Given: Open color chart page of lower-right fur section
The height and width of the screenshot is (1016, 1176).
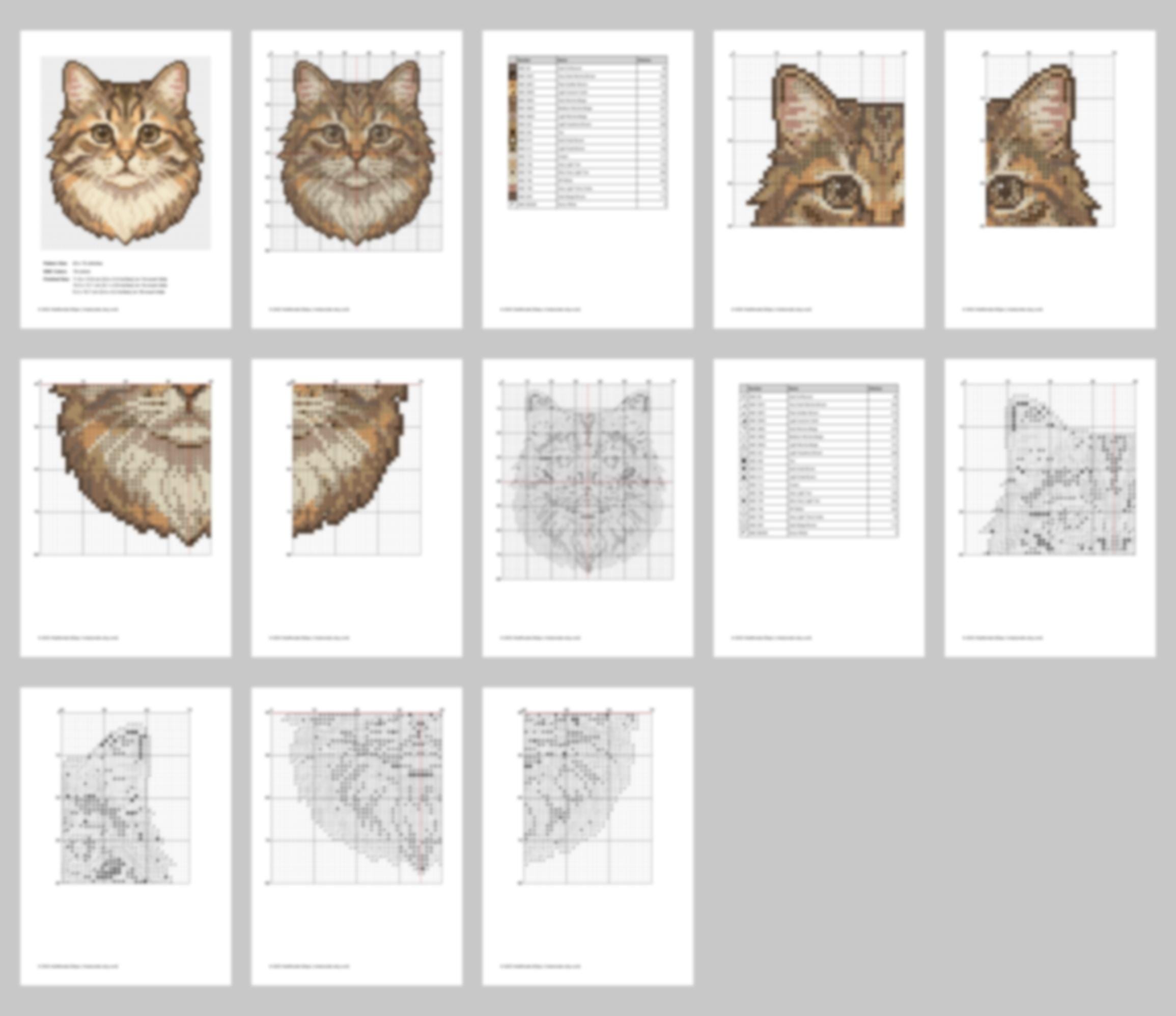Looking at the screenshot, I should [x=356, y=508].
